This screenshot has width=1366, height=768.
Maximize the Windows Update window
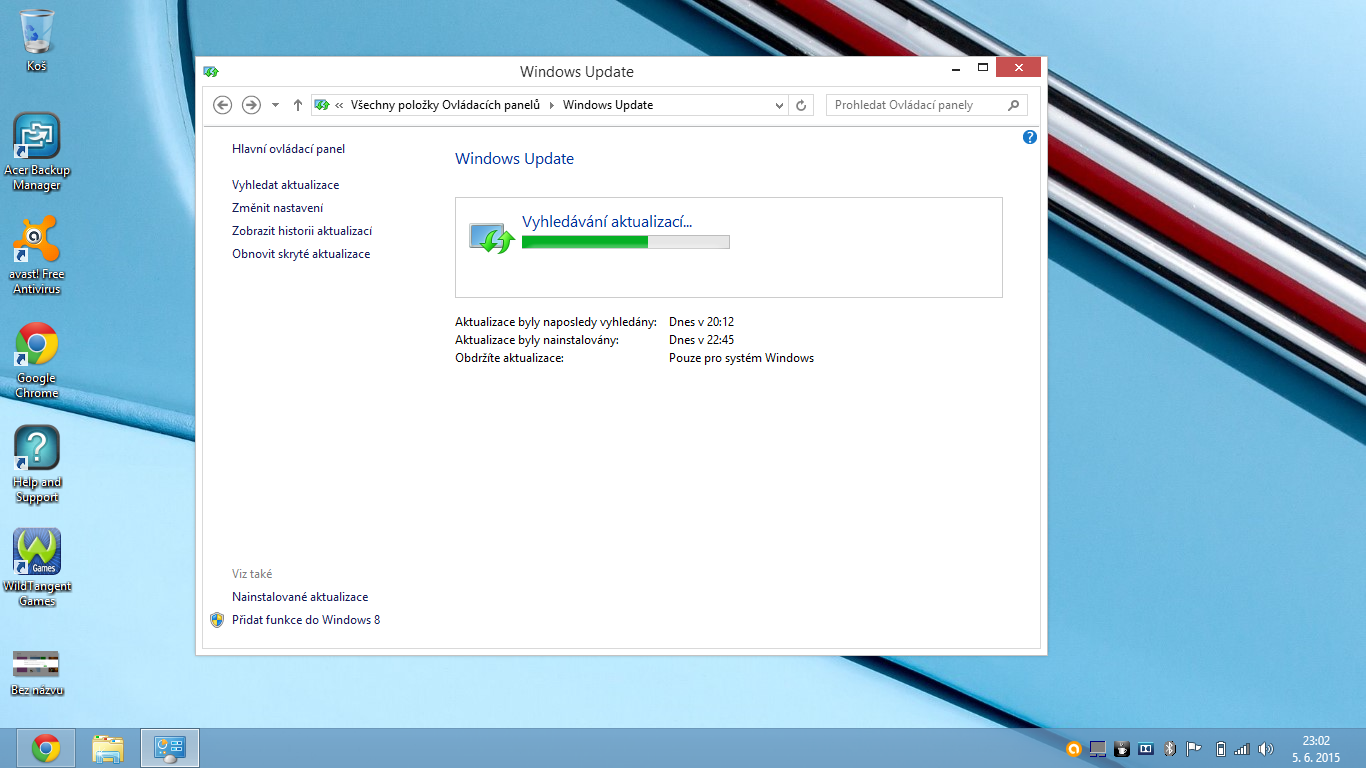point(983,68)
